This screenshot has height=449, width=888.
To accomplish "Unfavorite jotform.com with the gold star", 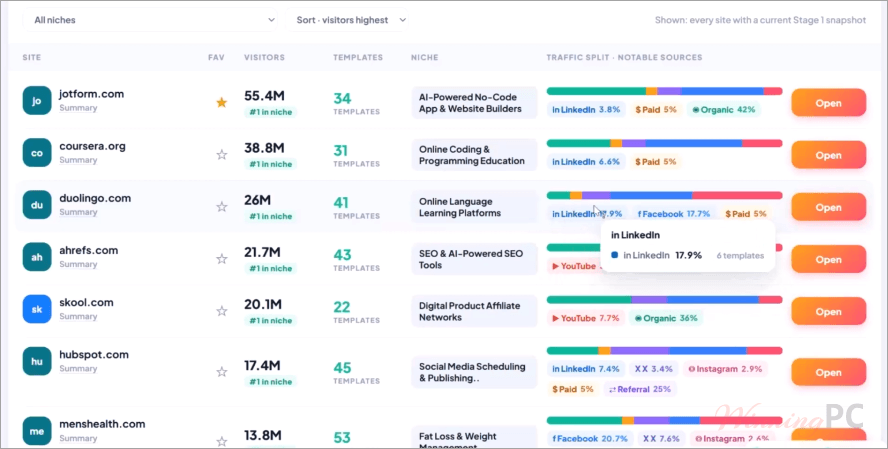I will pyautogui.click(x=222, y=102).
